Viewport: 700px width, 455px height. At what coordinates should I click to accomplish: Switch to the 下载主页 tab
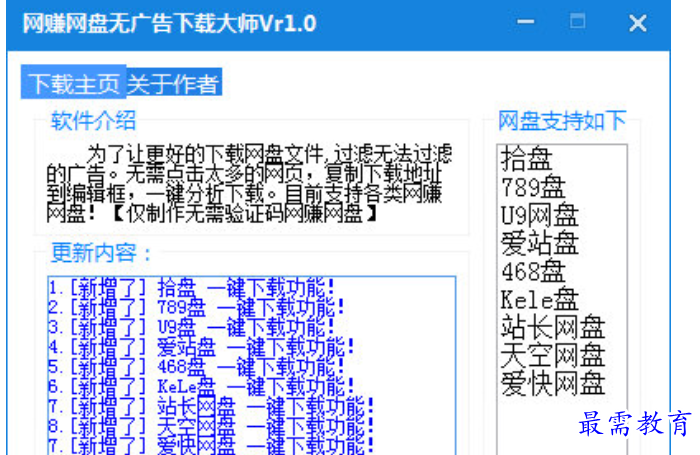(x=73, y=83)
